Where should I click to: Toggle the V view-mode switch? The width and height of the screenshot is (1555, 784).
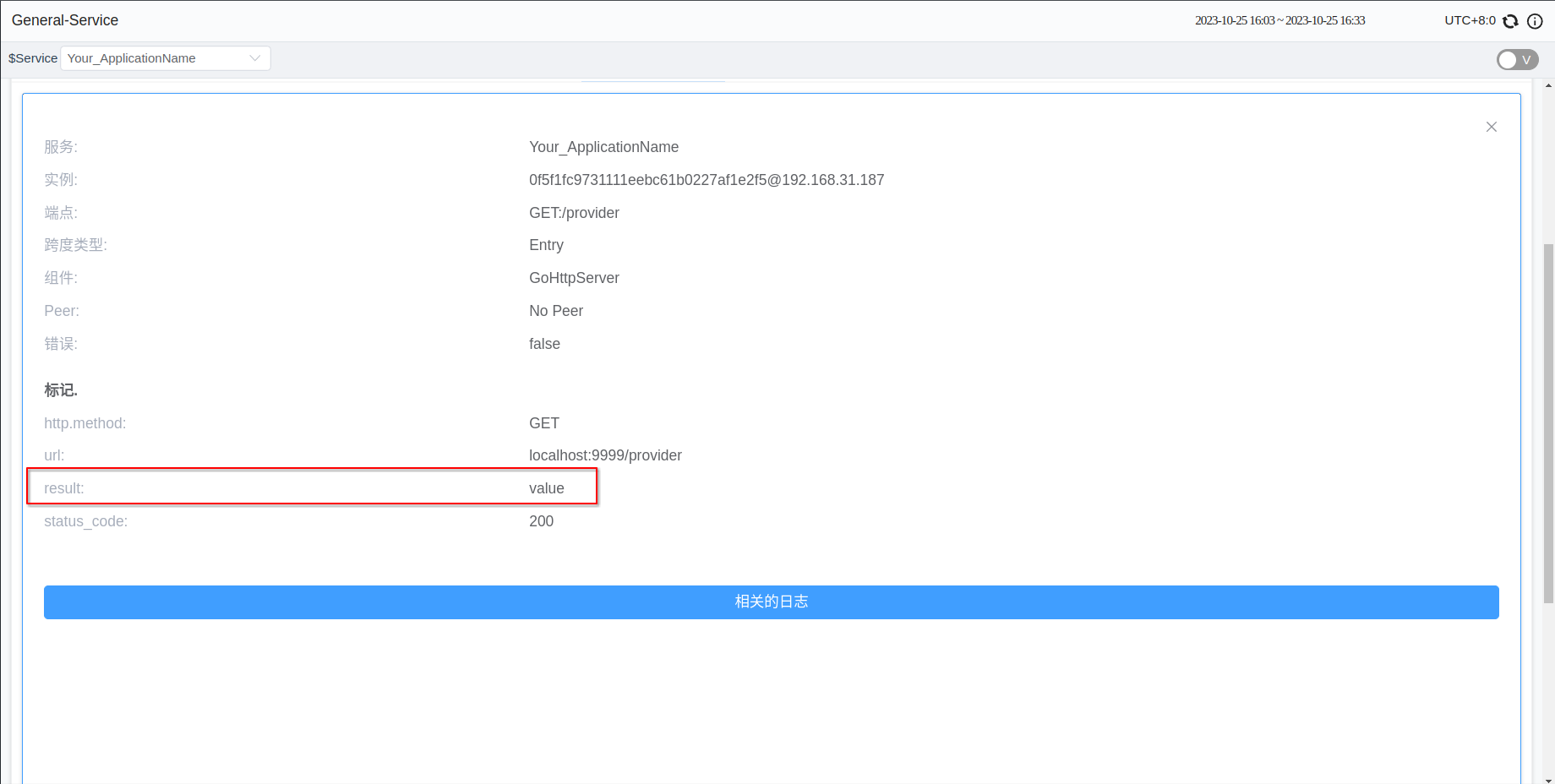[x=1517, y=59]
